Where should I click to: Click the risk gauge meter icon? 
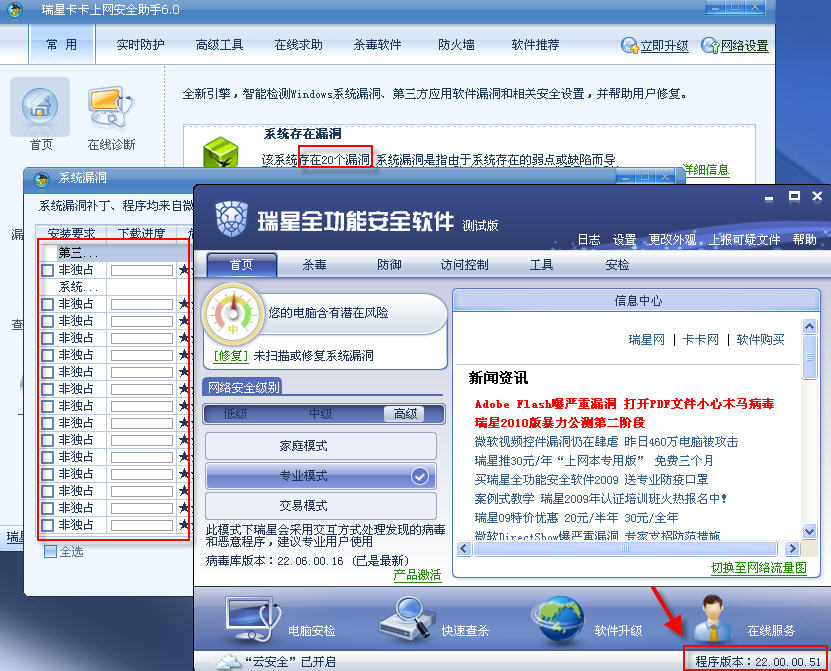coord(233,314)
